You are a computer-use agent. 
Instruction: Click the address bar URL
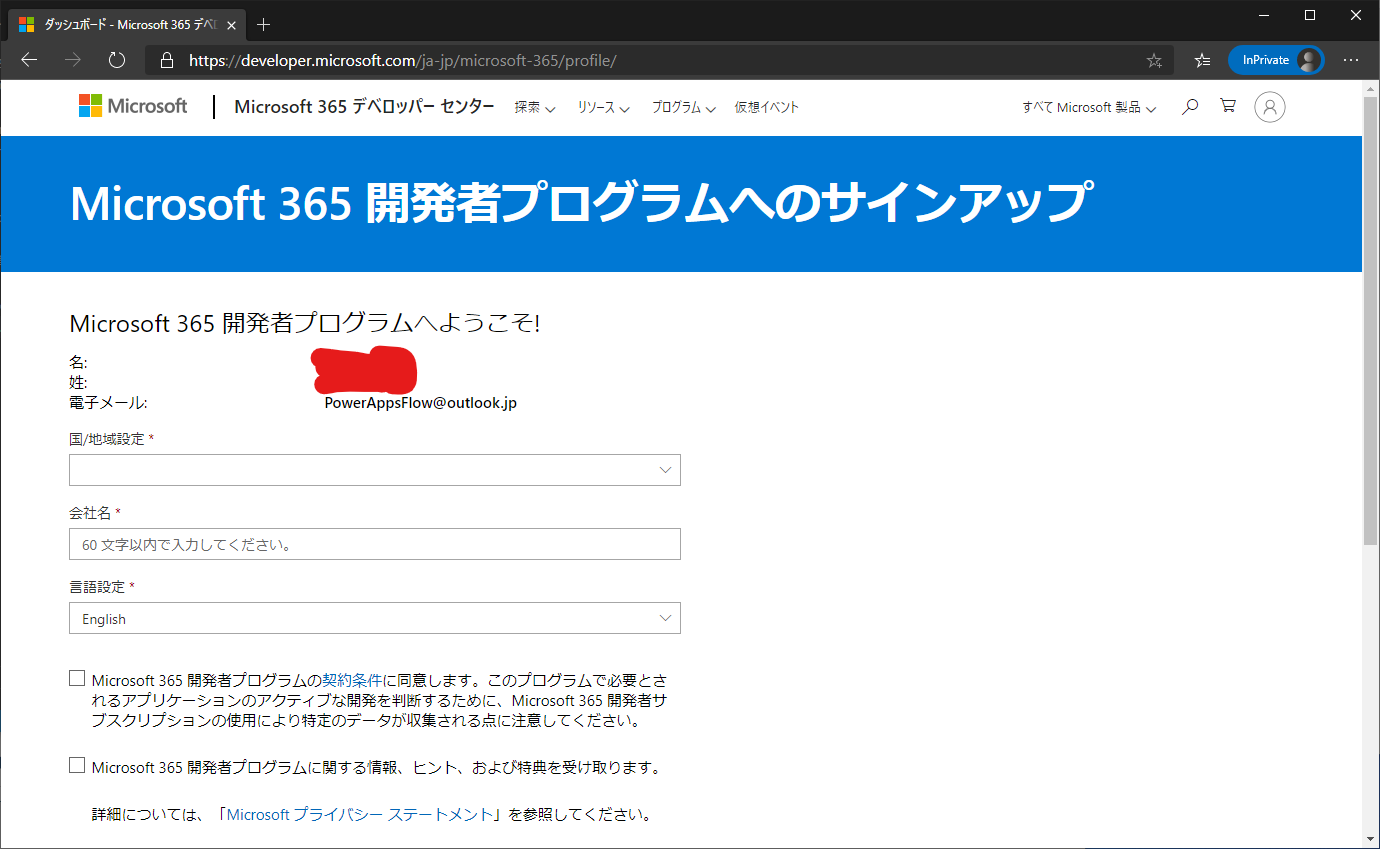(x=402, y=60)
